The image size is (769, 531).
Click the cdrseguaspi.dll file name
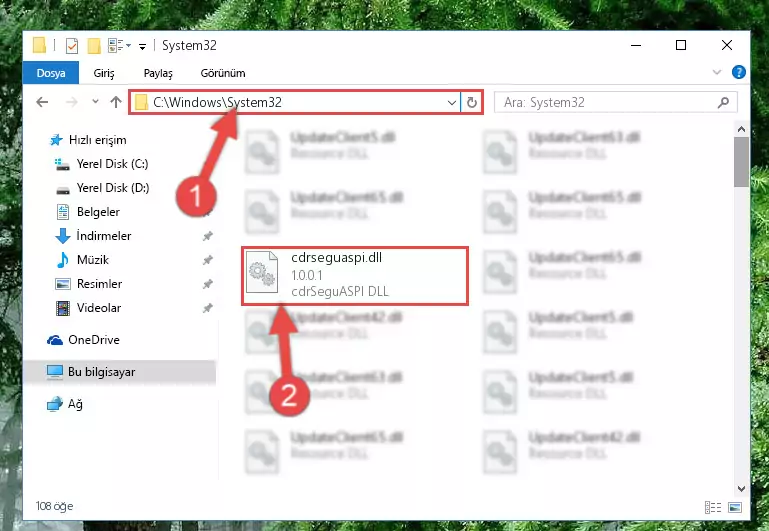click(336, 257)
